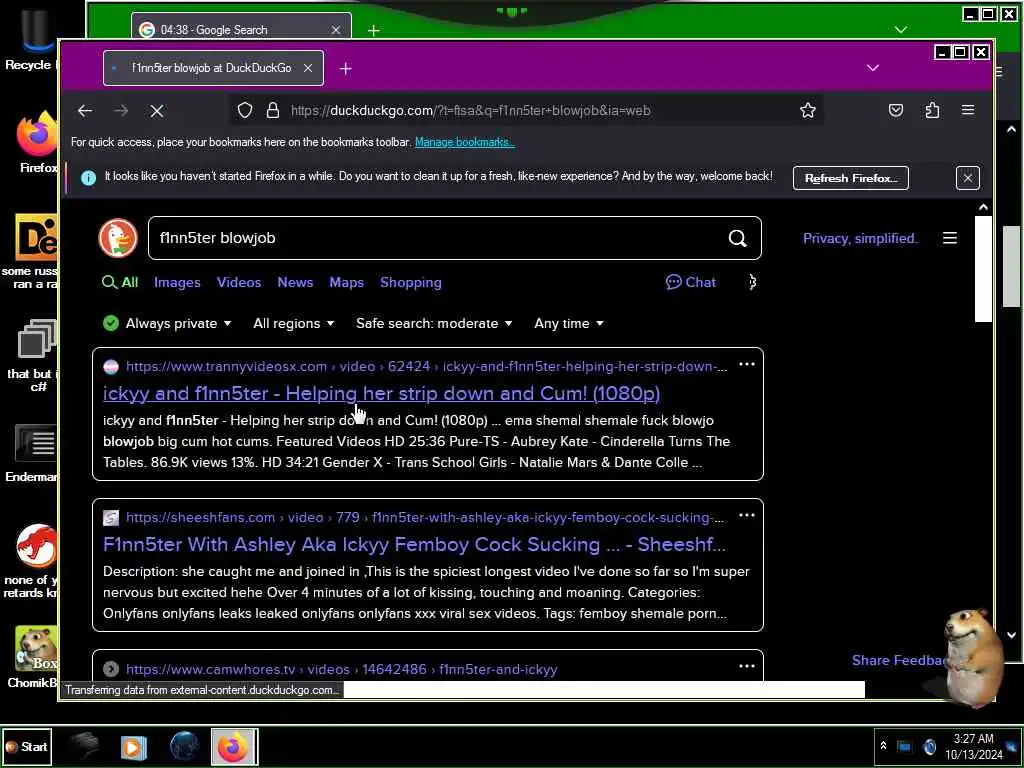Open a new tab in the green background window
1024x768 pixels.
tap(374, 30)
